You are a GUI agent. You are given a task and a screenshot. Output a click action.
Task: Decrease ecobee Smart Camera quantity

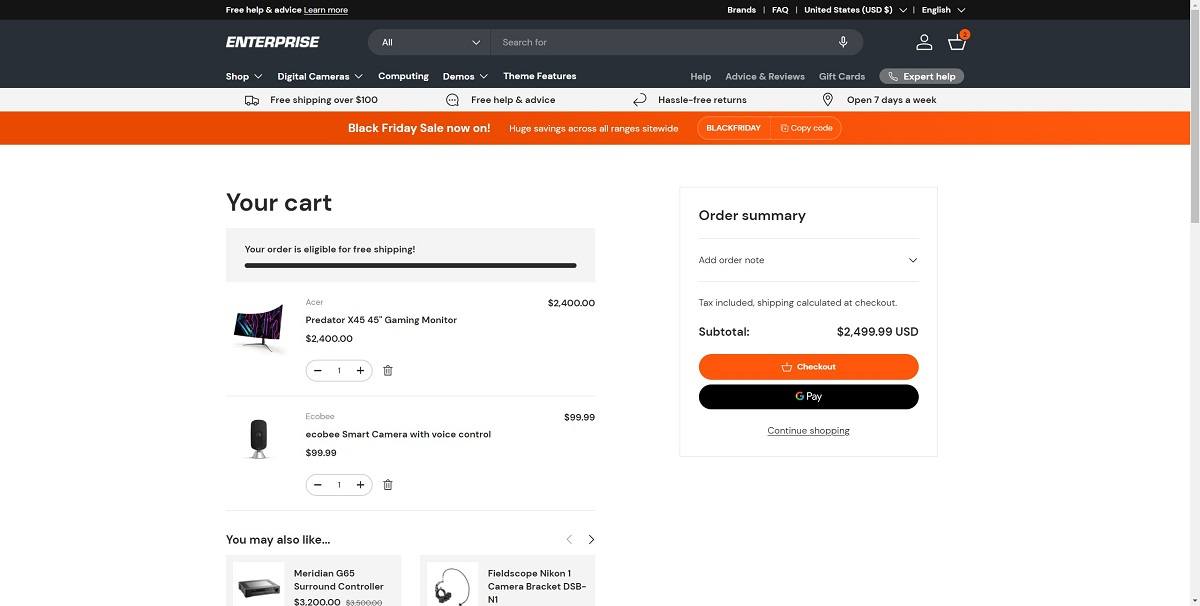(x=316, y=484)
